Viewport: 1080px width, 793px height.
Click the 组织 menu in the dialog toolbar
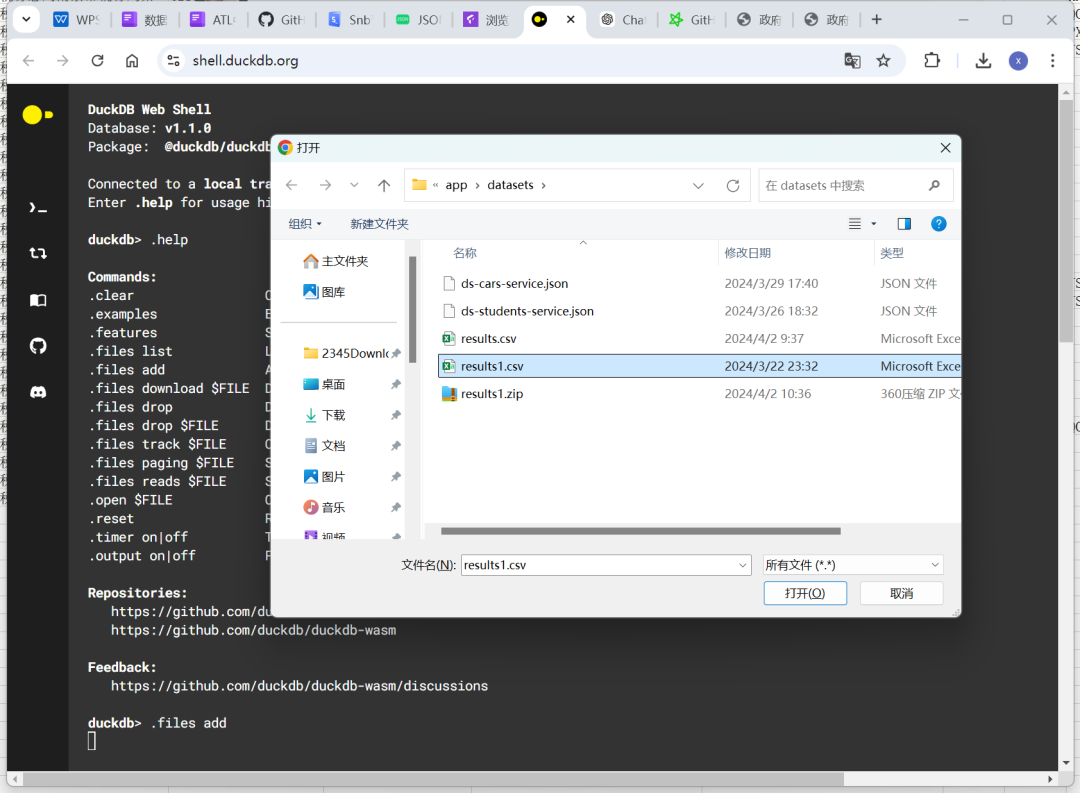click(x=304, y=223)
